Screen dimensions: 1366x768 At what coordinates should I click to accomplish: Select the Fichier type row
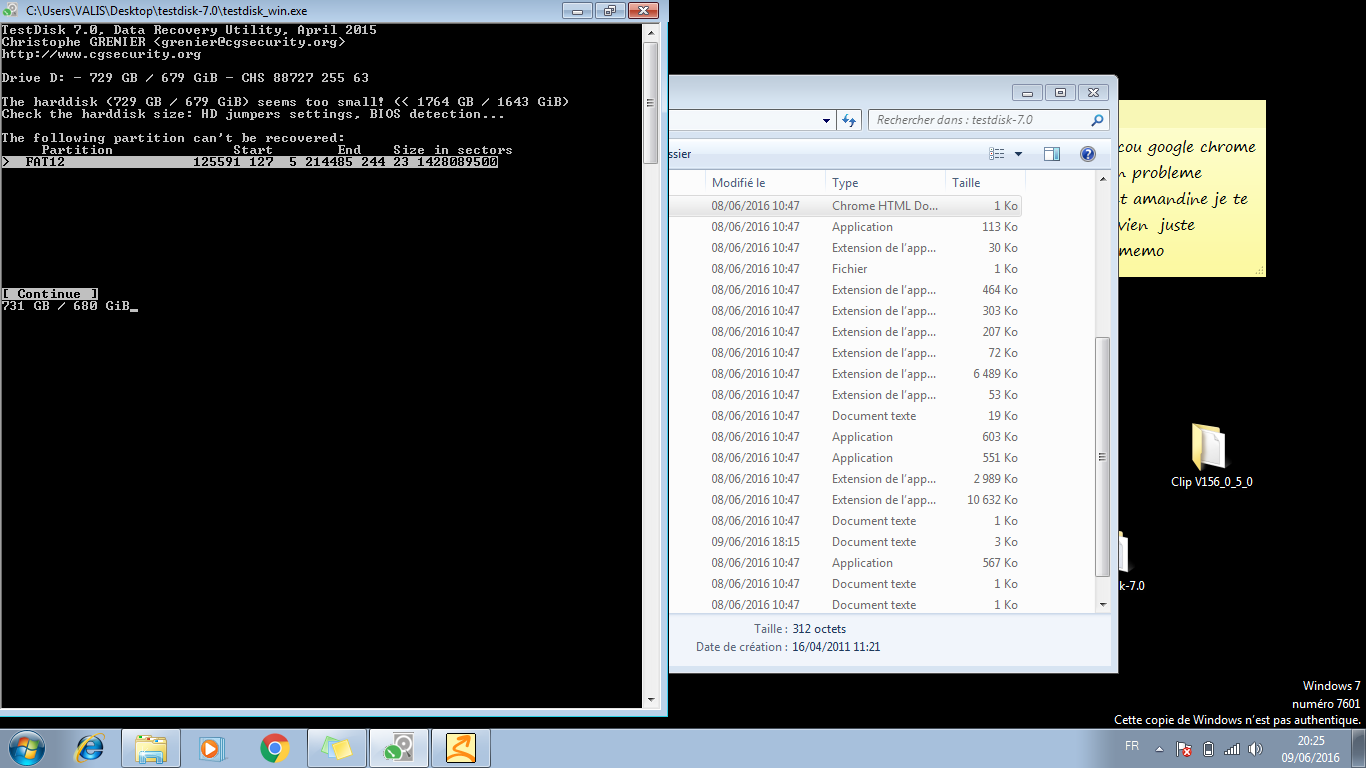tap(847, 269)
